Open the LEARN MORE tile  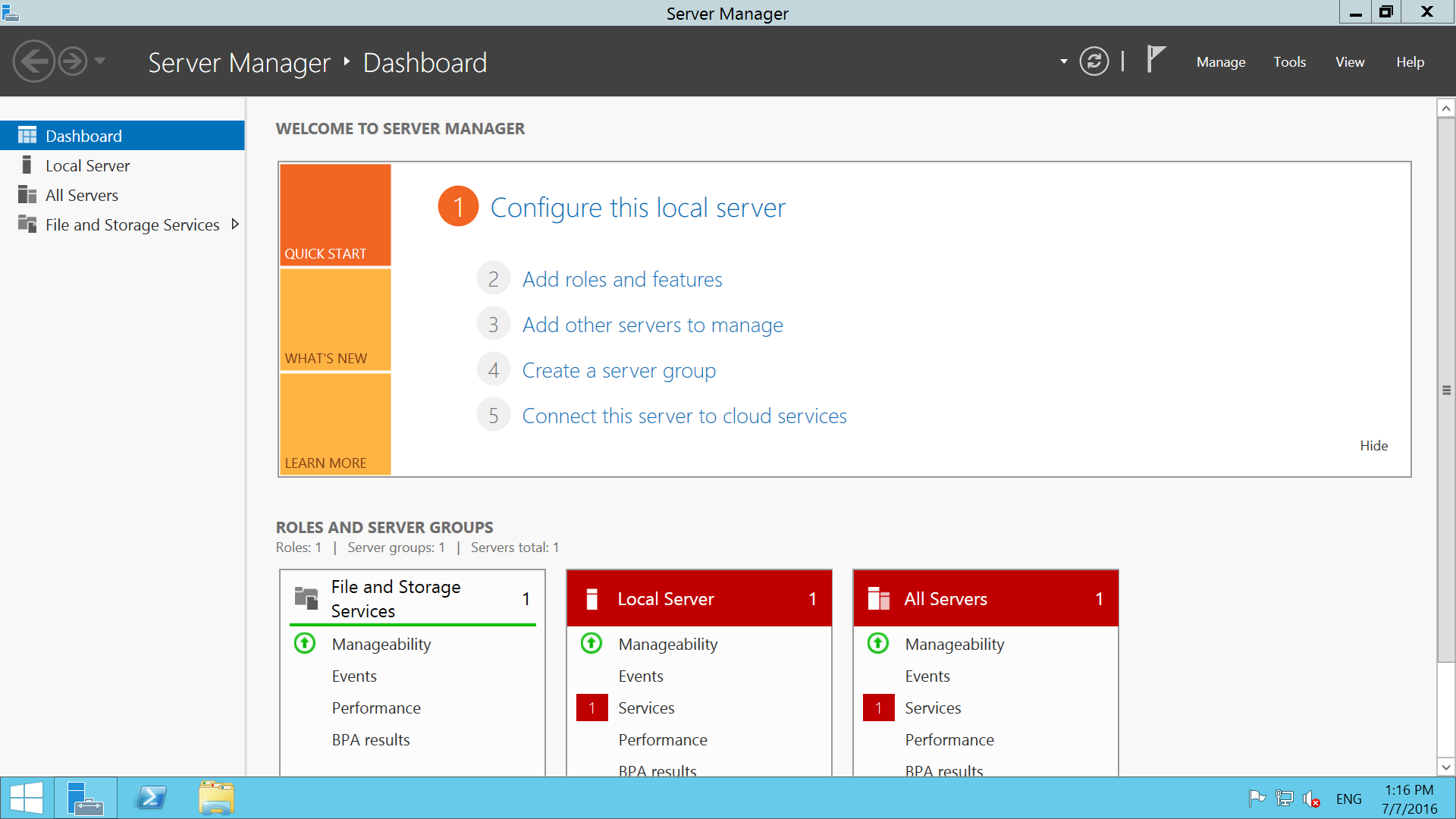pyautogui.click(x=335, y=424)
